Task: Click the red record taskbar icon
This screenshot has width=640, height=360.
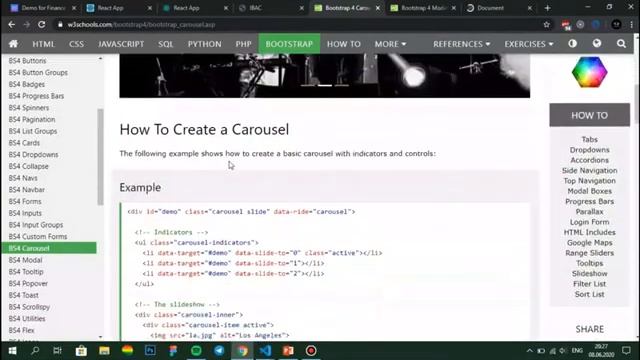Action: pyautogui.click(x=311, y=351)
